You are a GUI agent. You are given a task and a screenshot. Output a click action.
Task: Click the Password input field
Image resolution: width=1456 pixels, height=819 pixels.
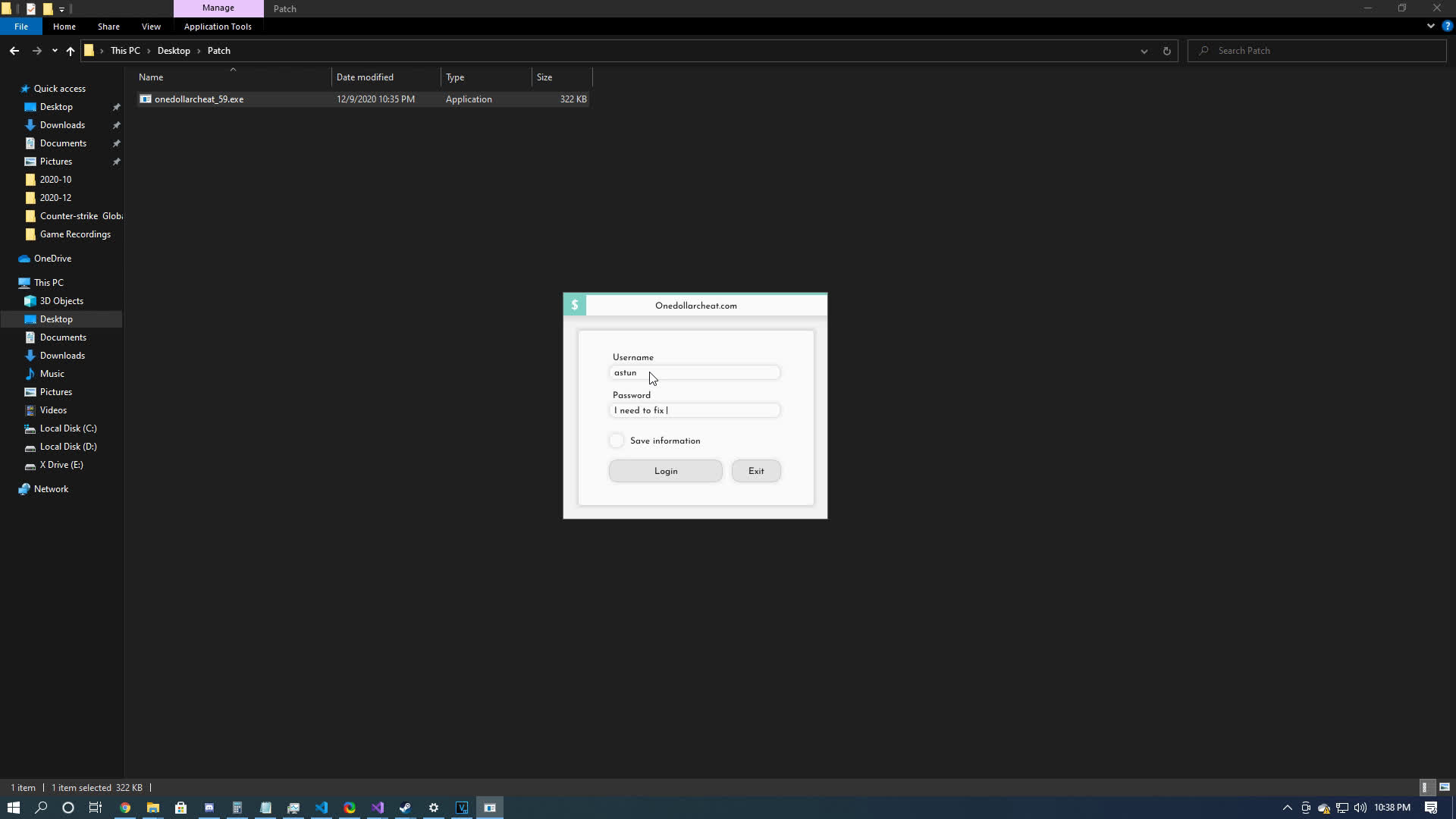pos(694,410)
